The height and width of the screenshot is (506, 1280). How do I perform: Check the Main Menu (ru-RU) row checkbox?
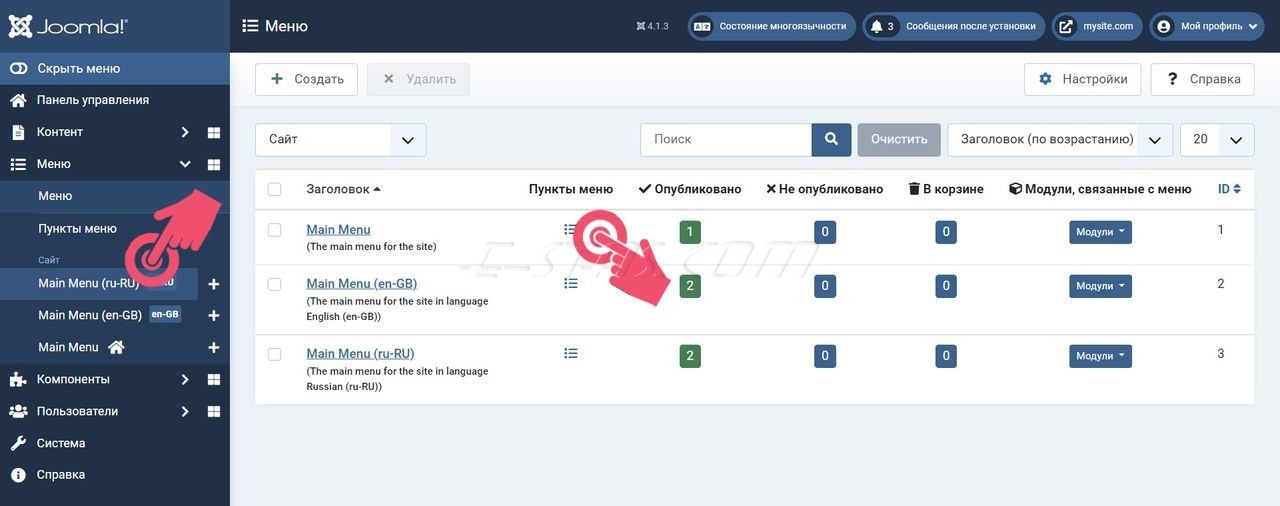pos(275,354)
